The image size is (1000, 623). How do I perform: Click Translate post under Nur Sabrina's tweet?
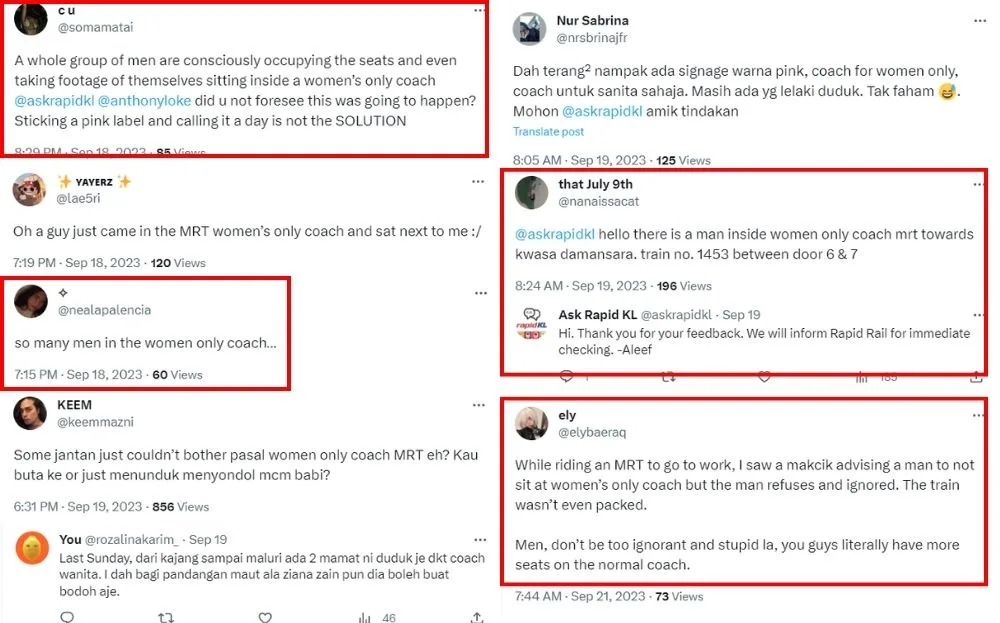(x=550, y=132)
